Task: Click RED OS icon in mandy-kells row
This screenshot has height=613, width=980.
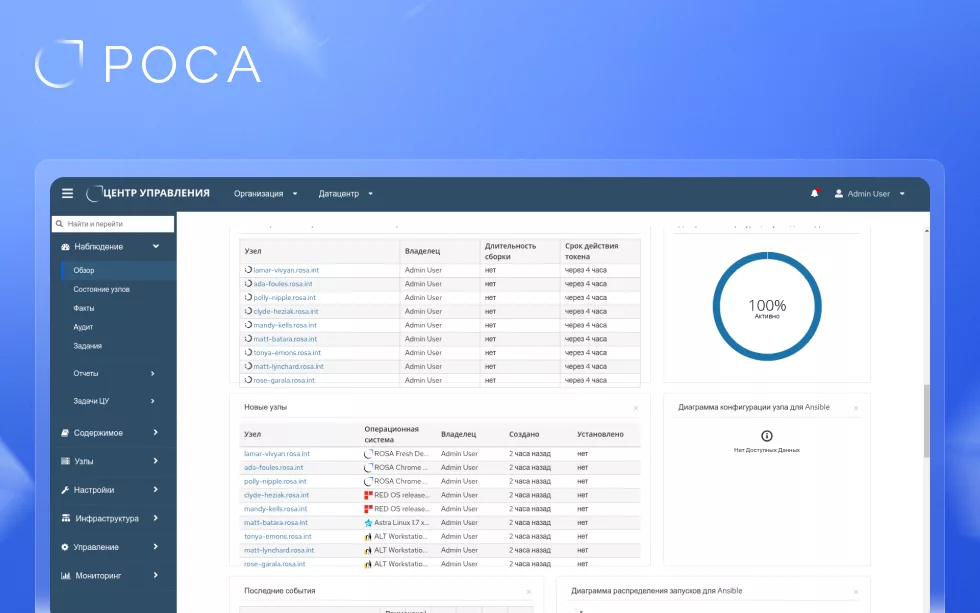Action: tap(368, 509)
